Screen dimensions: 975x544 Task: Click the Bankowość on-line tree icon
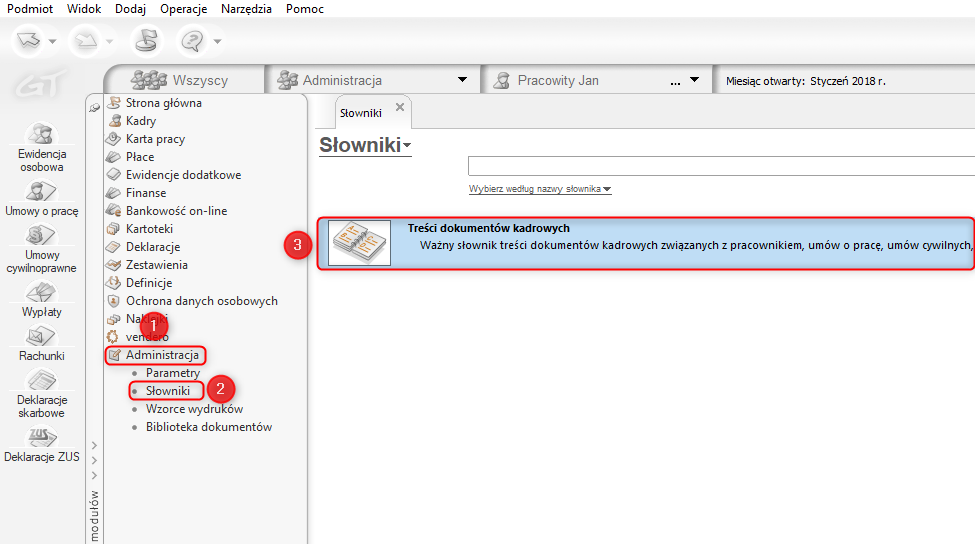pos(114,210)
